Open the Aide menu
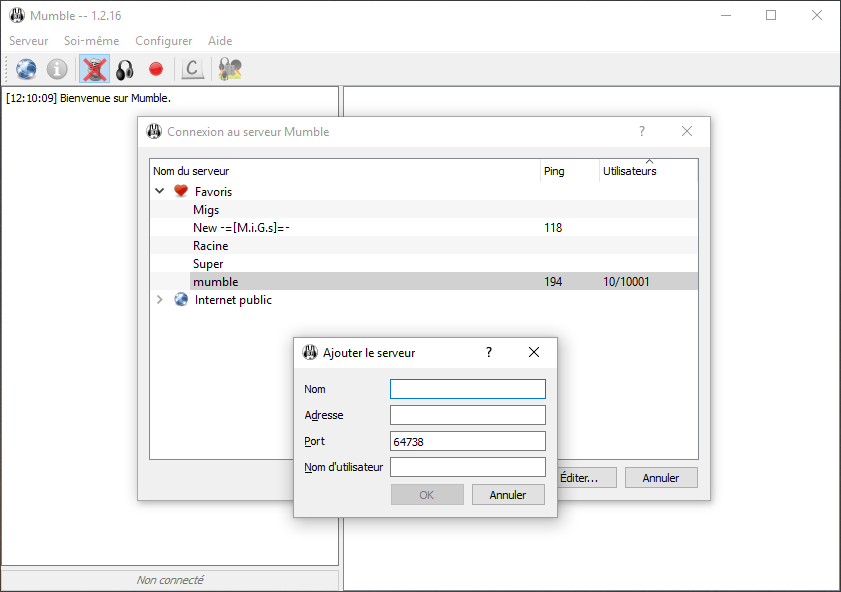This screenshot has width=841, height=592. [x=220, y=41]
